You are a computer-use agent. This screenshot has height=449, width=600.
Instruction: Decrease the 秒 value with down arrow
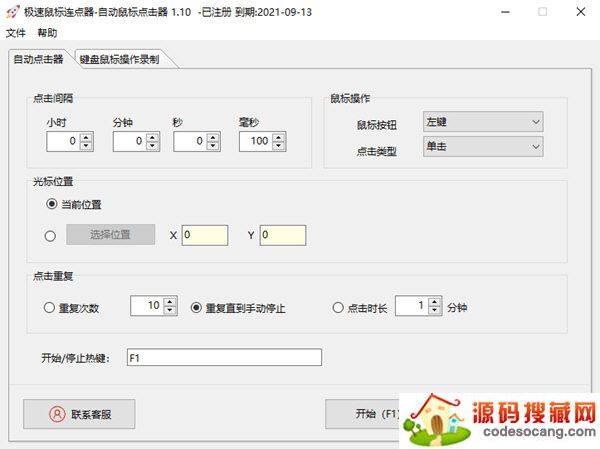click(214, 146)
